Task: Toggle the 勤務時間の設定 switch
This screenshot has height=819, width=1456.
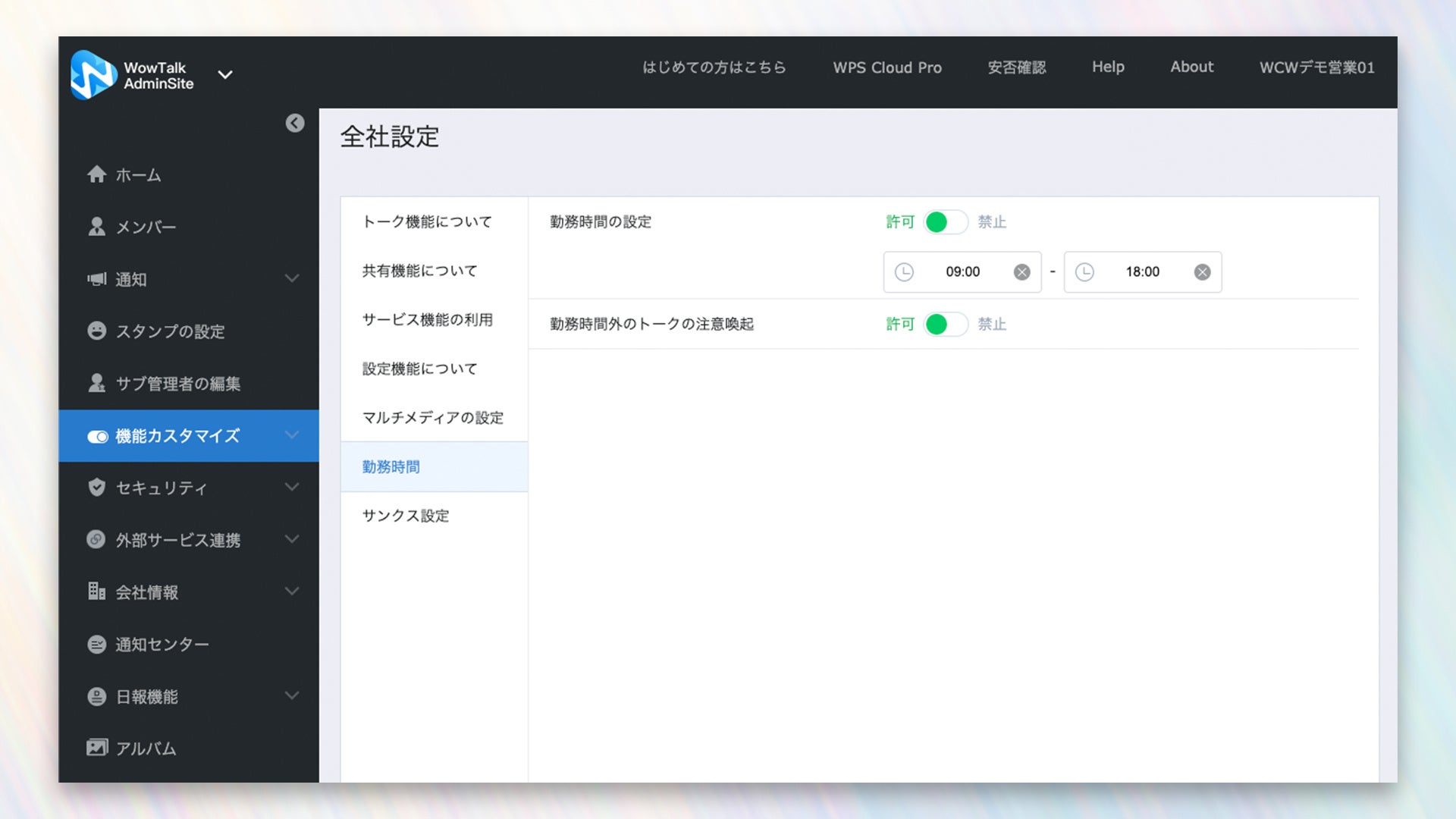Action: point(945,222)
